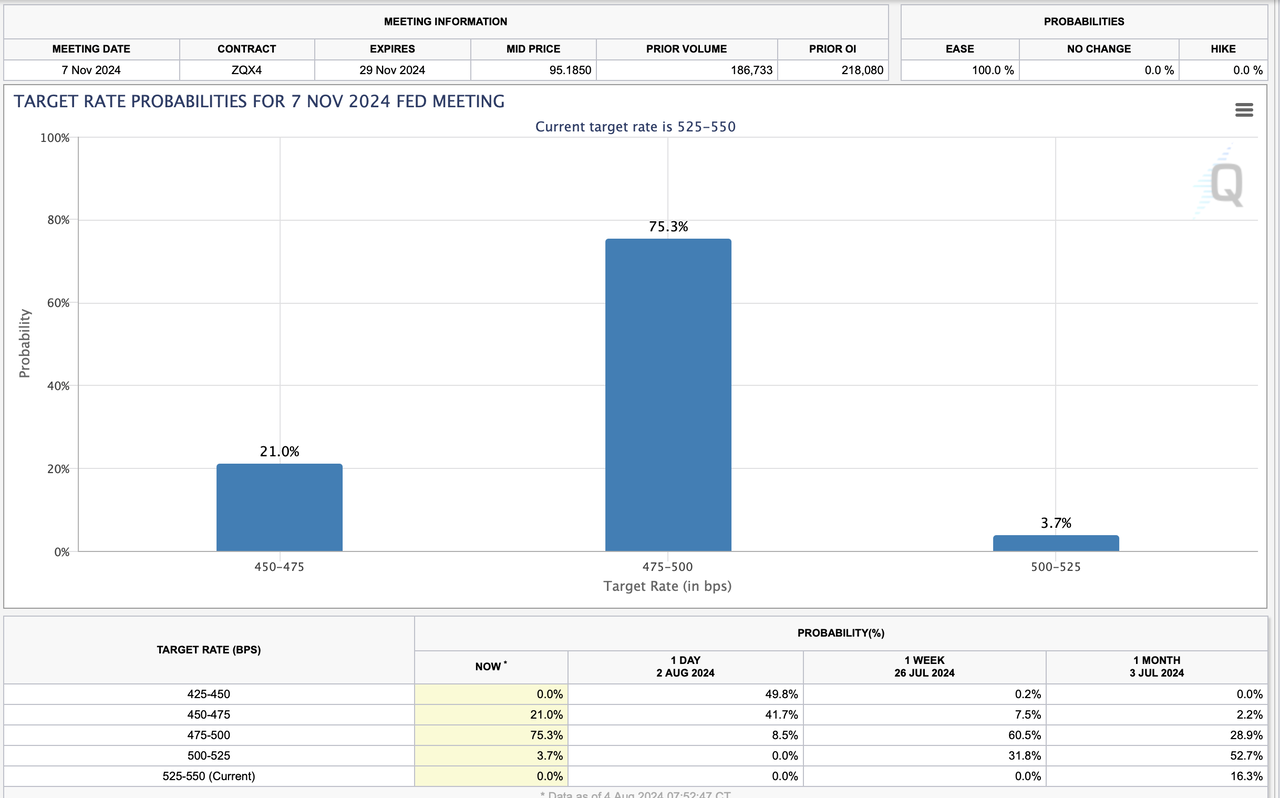Select the 49.8% one-day probability cell

(685, 694)
